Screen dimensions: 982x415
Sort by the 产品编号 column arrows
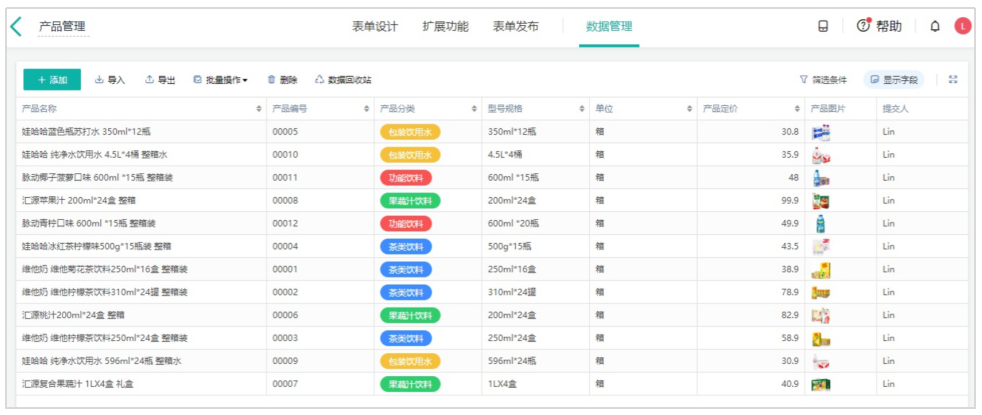pyautogui.click(x=366, y=108)
